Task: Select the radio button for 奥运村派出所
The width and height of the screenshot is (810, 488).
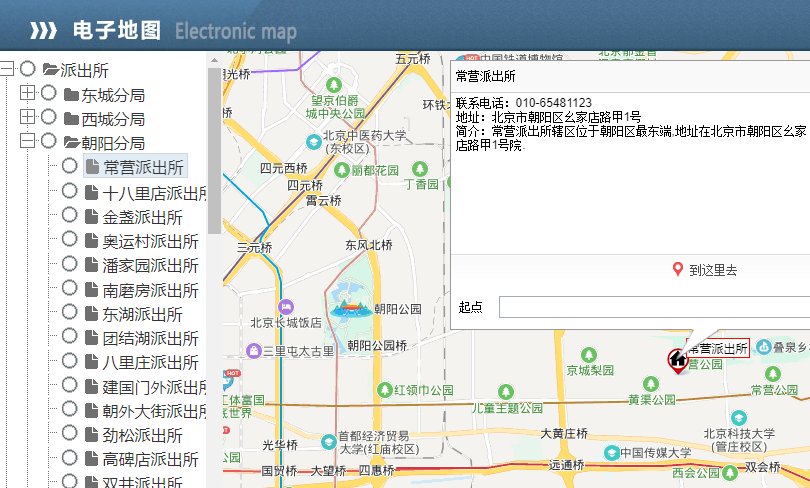Action: tap(70, 239)
